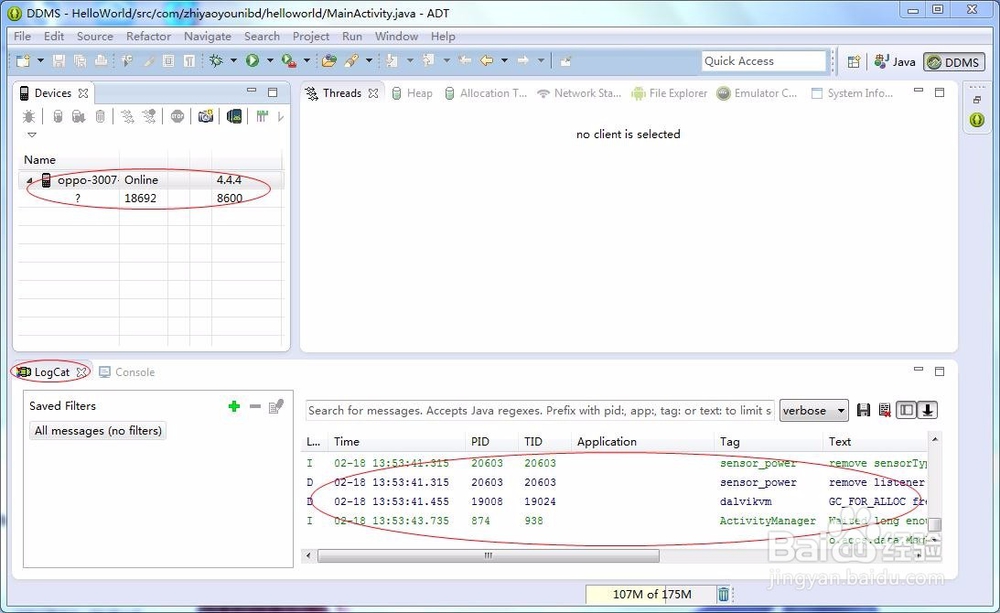The width and height of the screenshot is (1000, 613).
Task: Click the Open Type folder icon
Action: [x=329, y=61]
